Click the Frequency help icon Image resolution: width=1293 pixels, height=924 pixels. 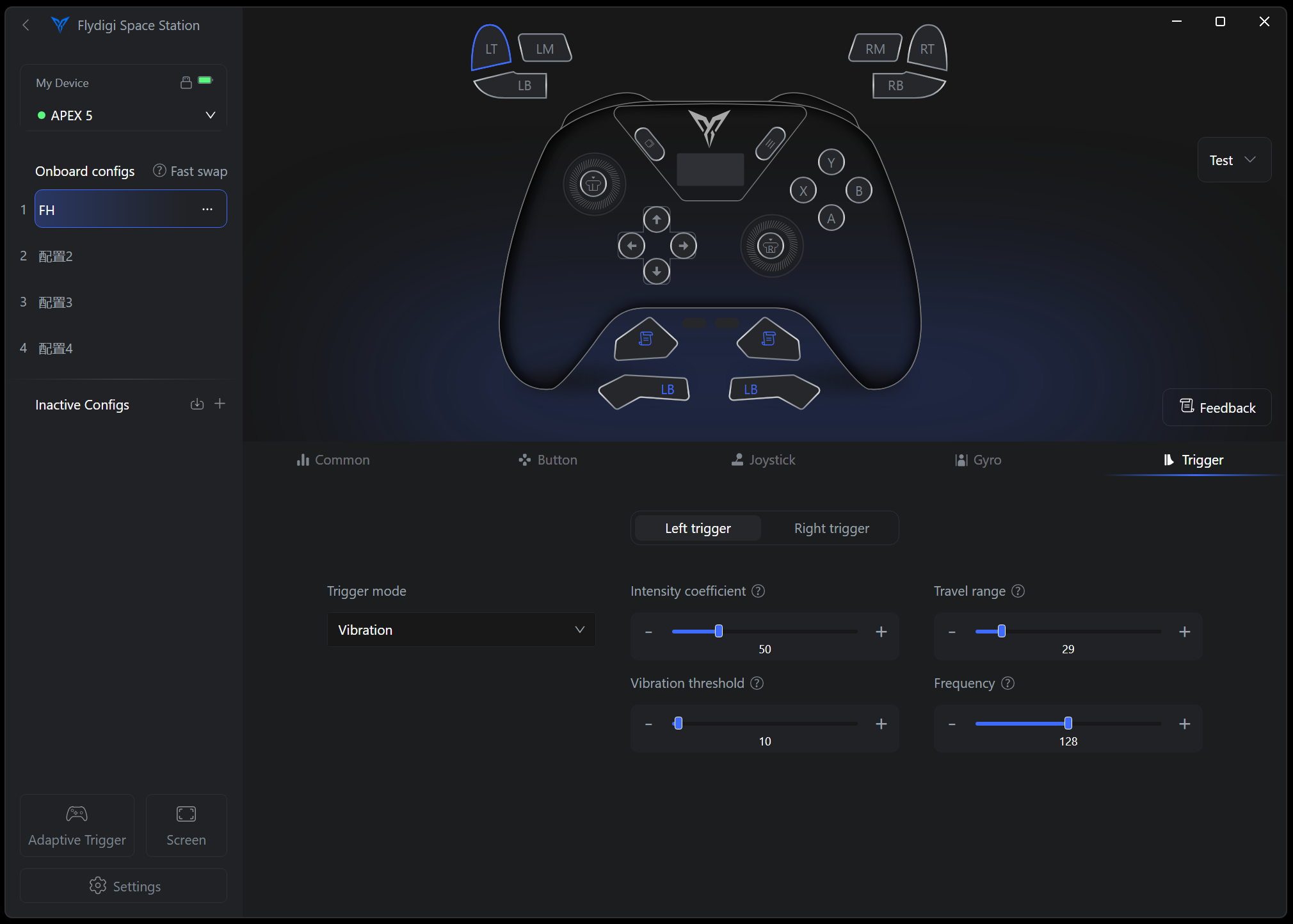(x=1008, y=683)
